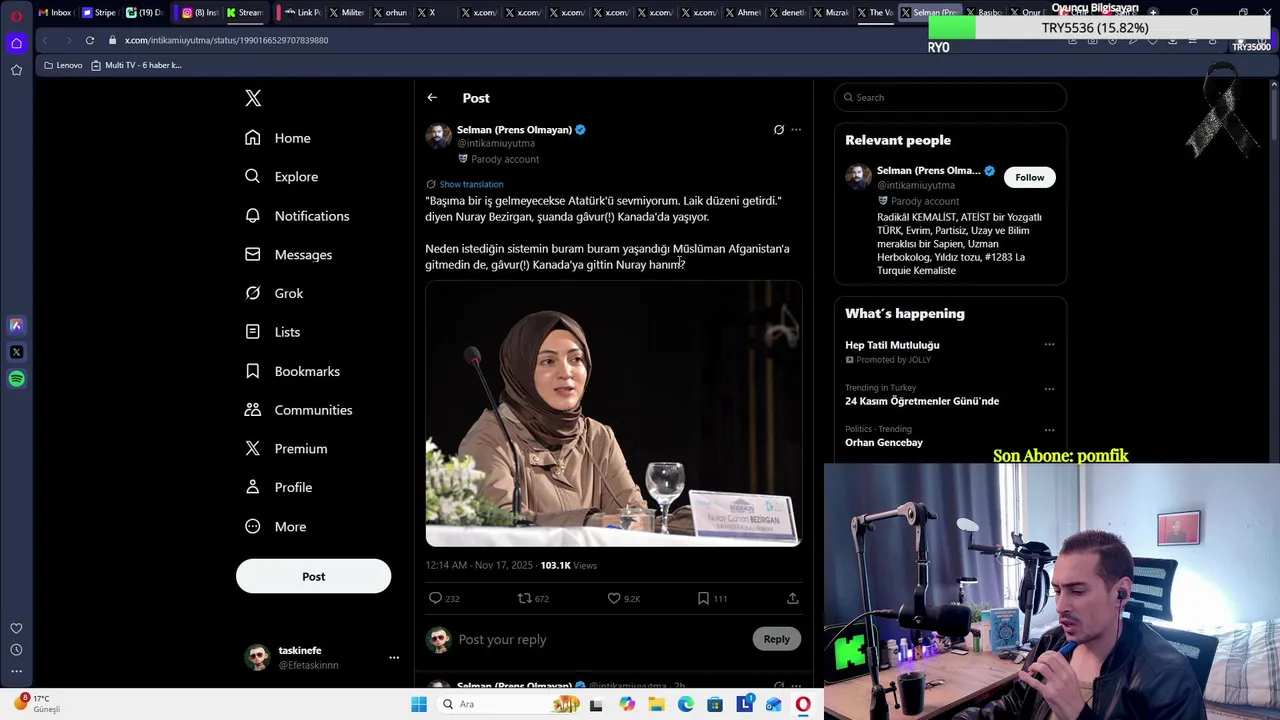Click the share icon on the post
This screenshot has height=720, width=1280.
point(792,598)
